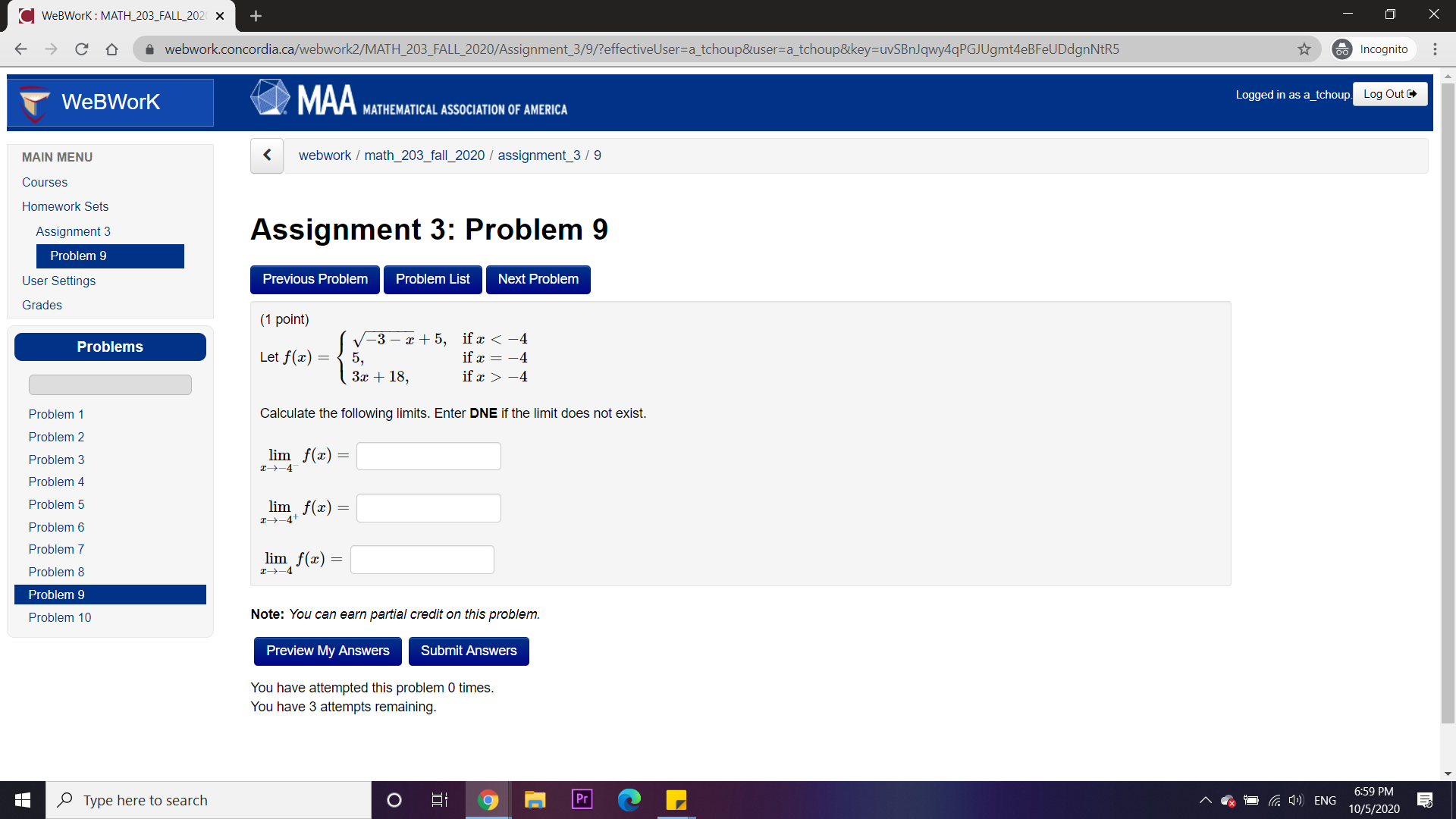Image resolution: width=1456 pixels, height=819 pixels.
Task: Click the browser forward arrow
Action: pyautogui.click(x=51, y=49)
